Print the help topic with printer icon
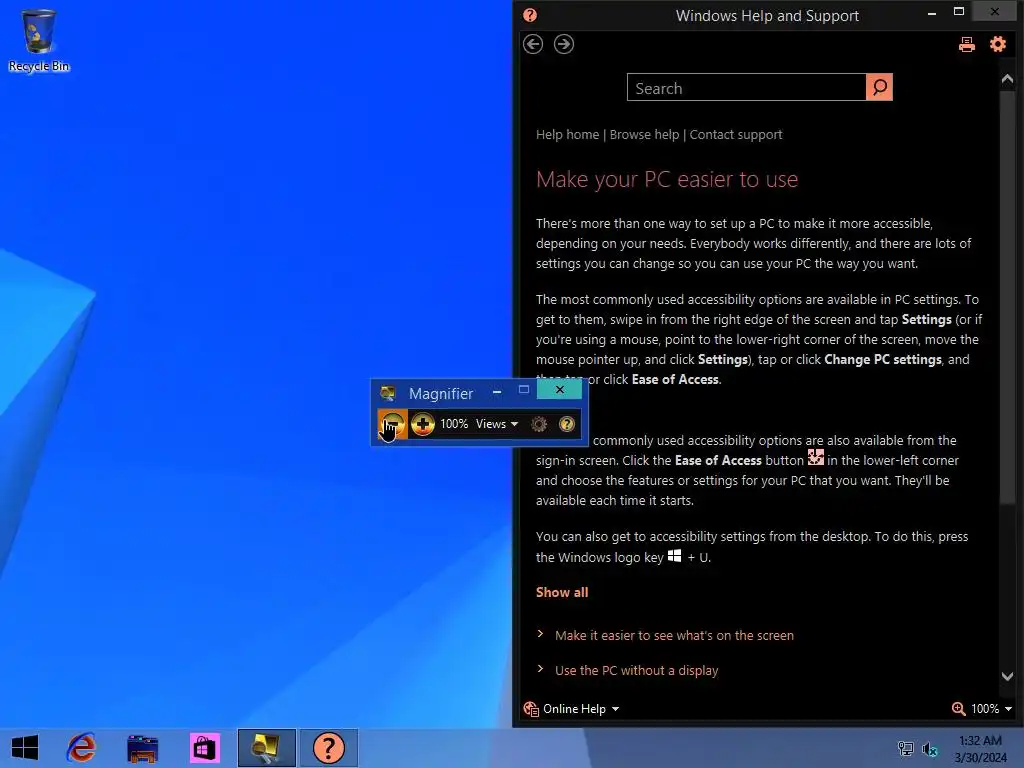The image size is (1024, 768). [967, 44]
